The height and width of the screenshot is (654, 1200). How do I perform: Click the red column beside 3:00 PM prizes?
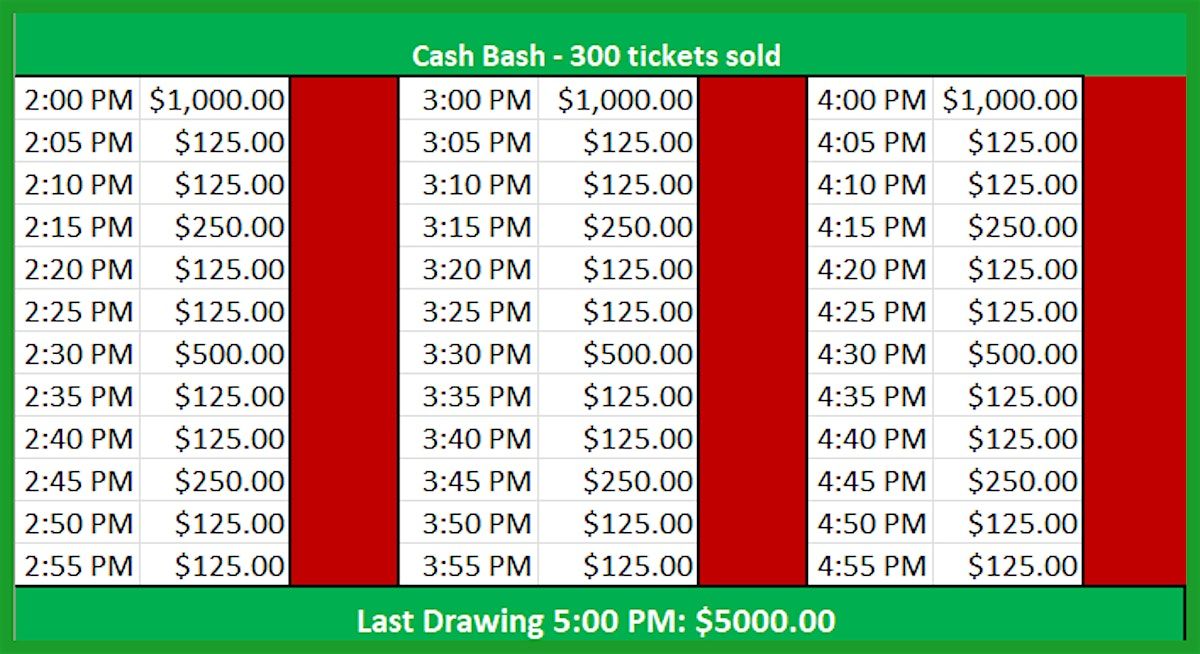(752, 331)
